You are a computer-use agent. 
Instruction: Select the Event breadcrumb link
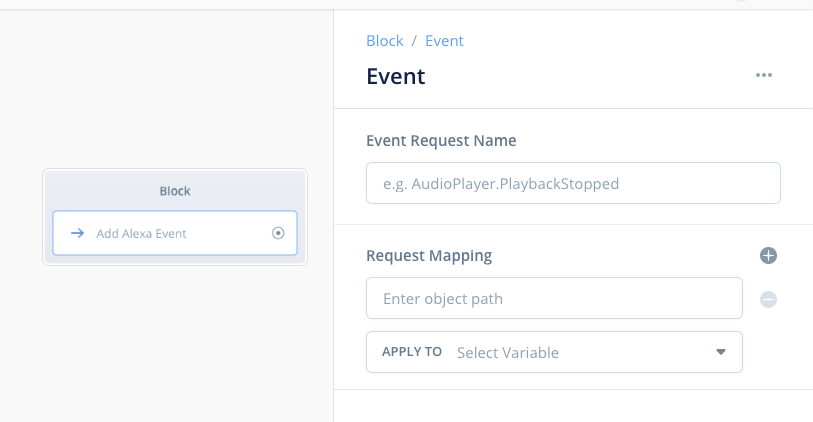click(444, 41)
